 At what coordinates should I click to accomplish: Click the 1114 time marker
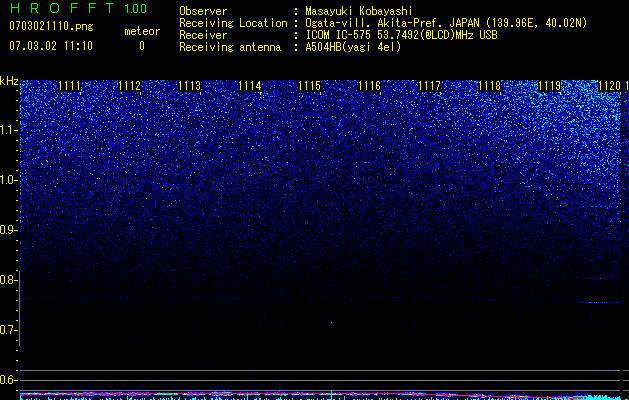[x=250, y=86]
